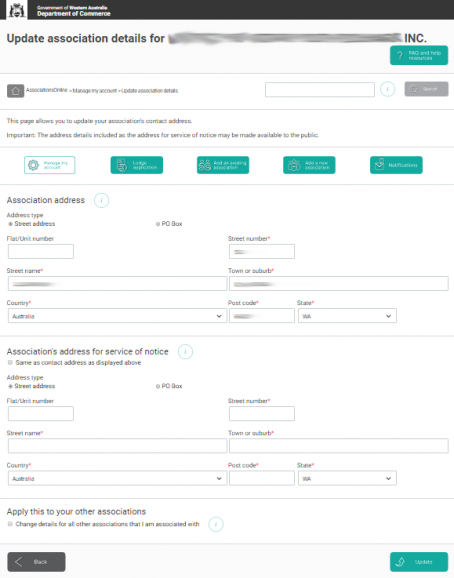454x578 pixels.
Task: Show info for address for service of notice
Action: 185,352
